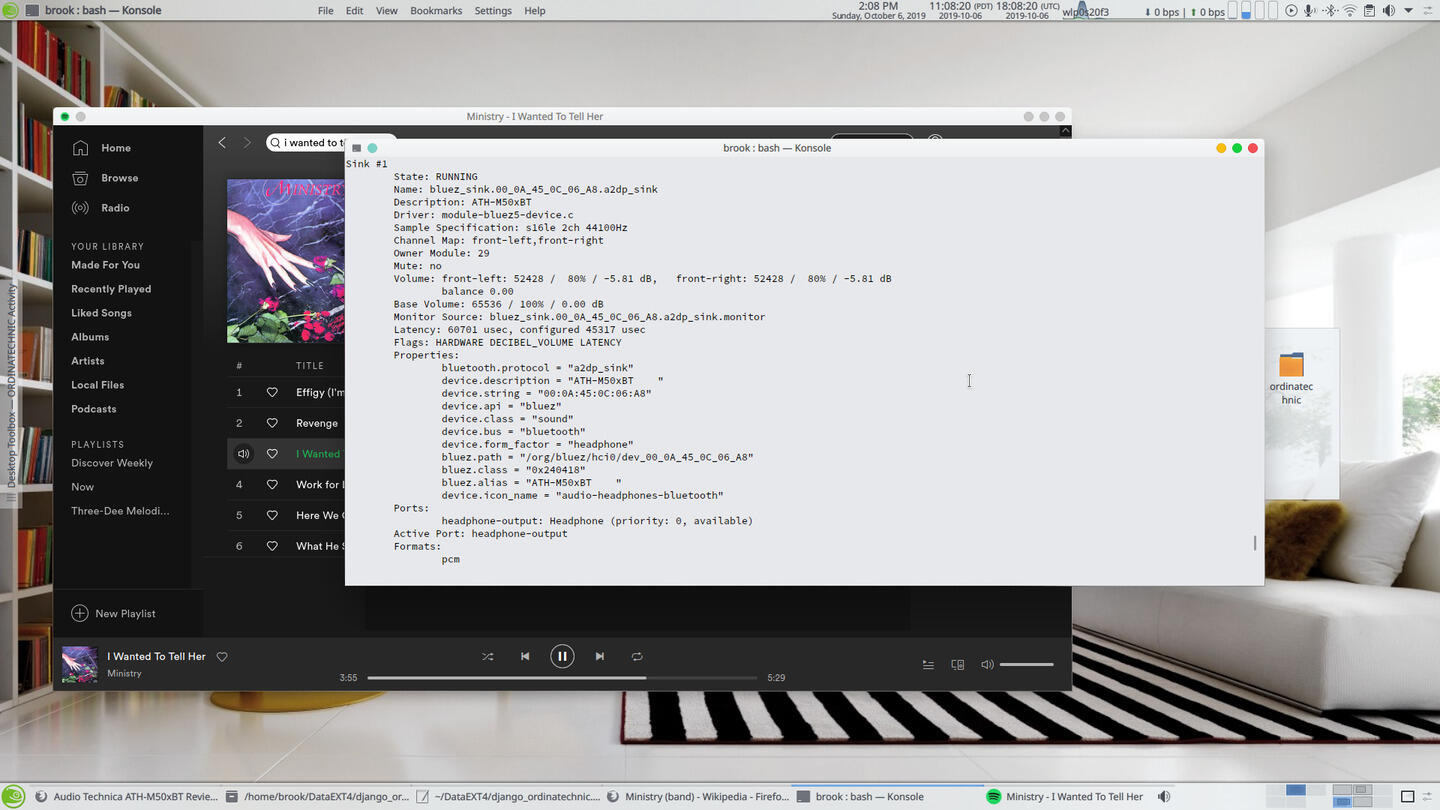Image resolution: width=1440 pixels, height=810 pixels.
Task: Seek within the song progress bar
Action: point(562,678)
